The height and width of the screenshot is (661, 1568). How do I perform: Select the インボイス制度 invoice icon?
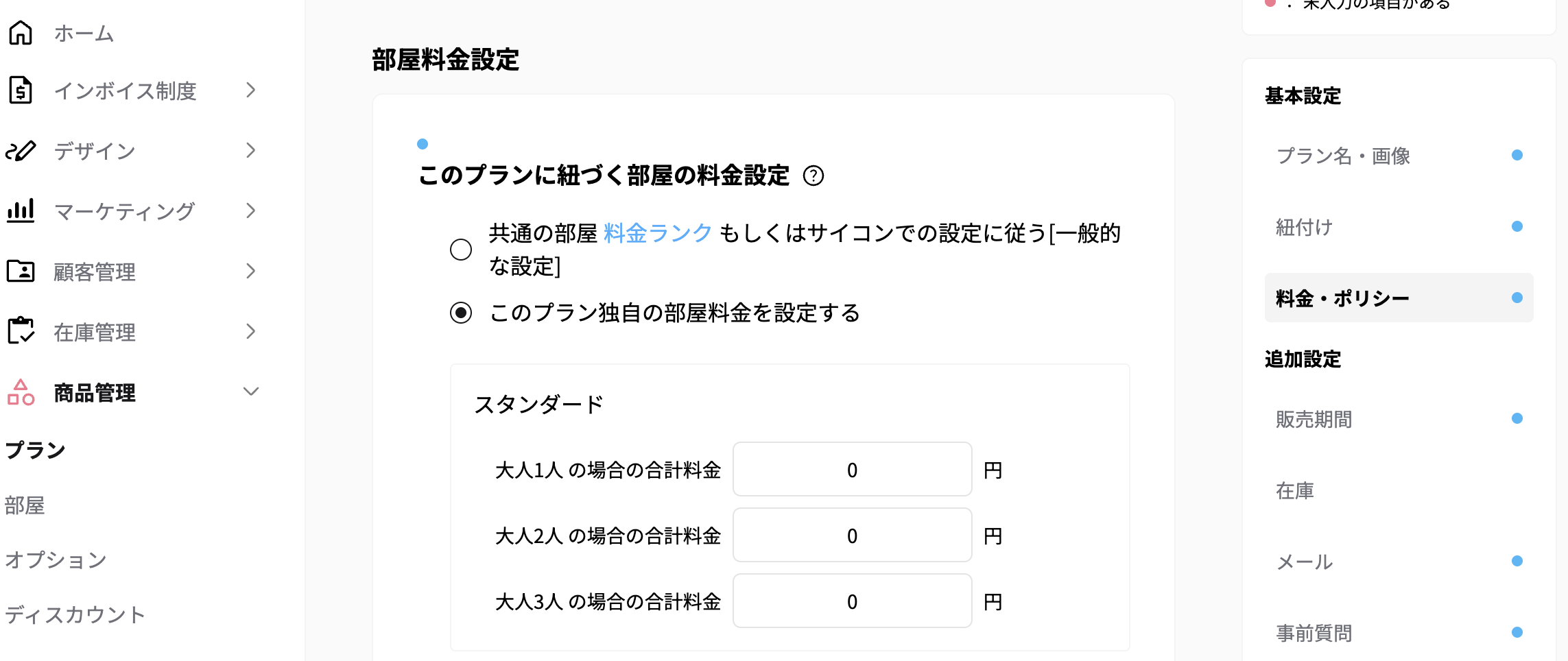point(21,91)
